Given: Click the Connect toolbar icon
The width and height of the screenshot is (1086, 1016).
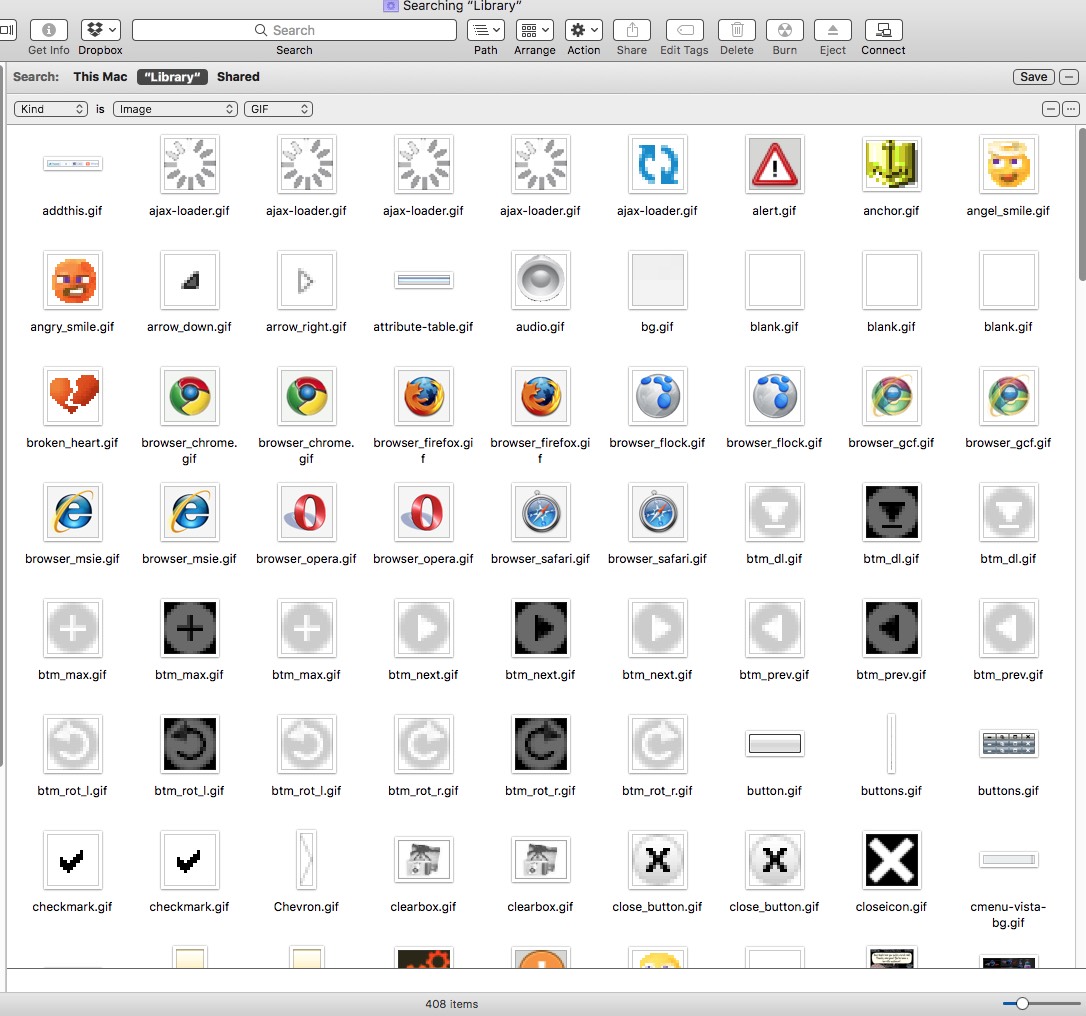Looking at the screenshot, I should pos(884,30).
